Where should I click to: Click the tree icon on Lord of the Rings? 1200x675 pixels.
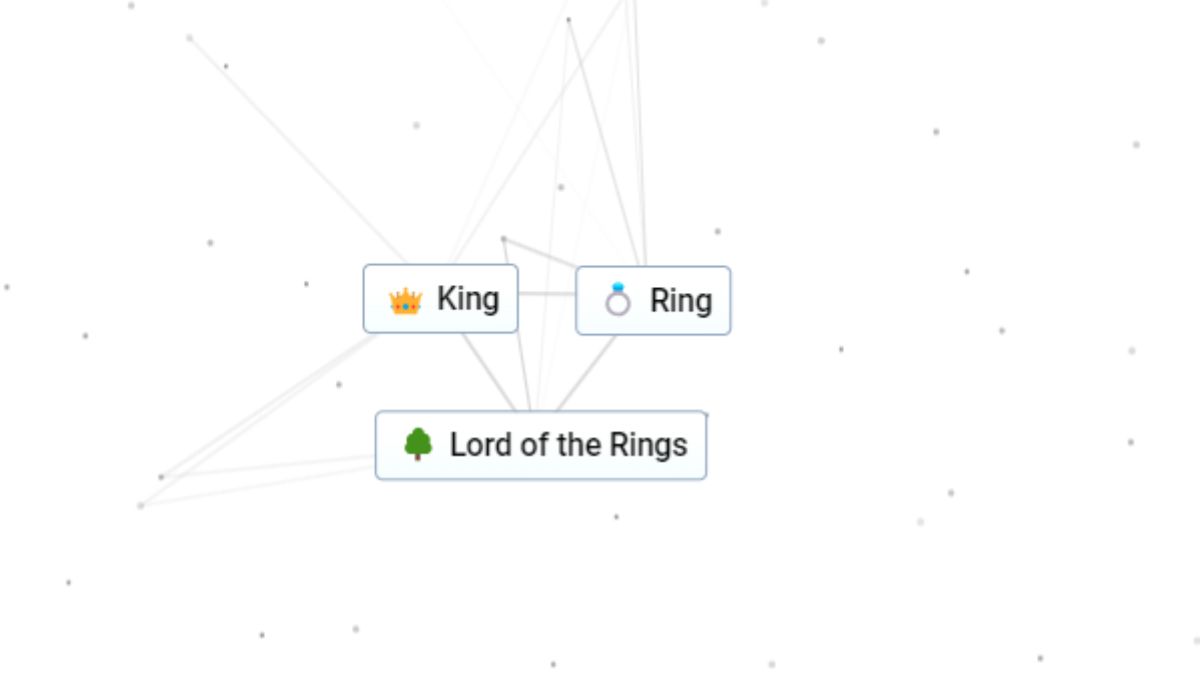[418, 444]
